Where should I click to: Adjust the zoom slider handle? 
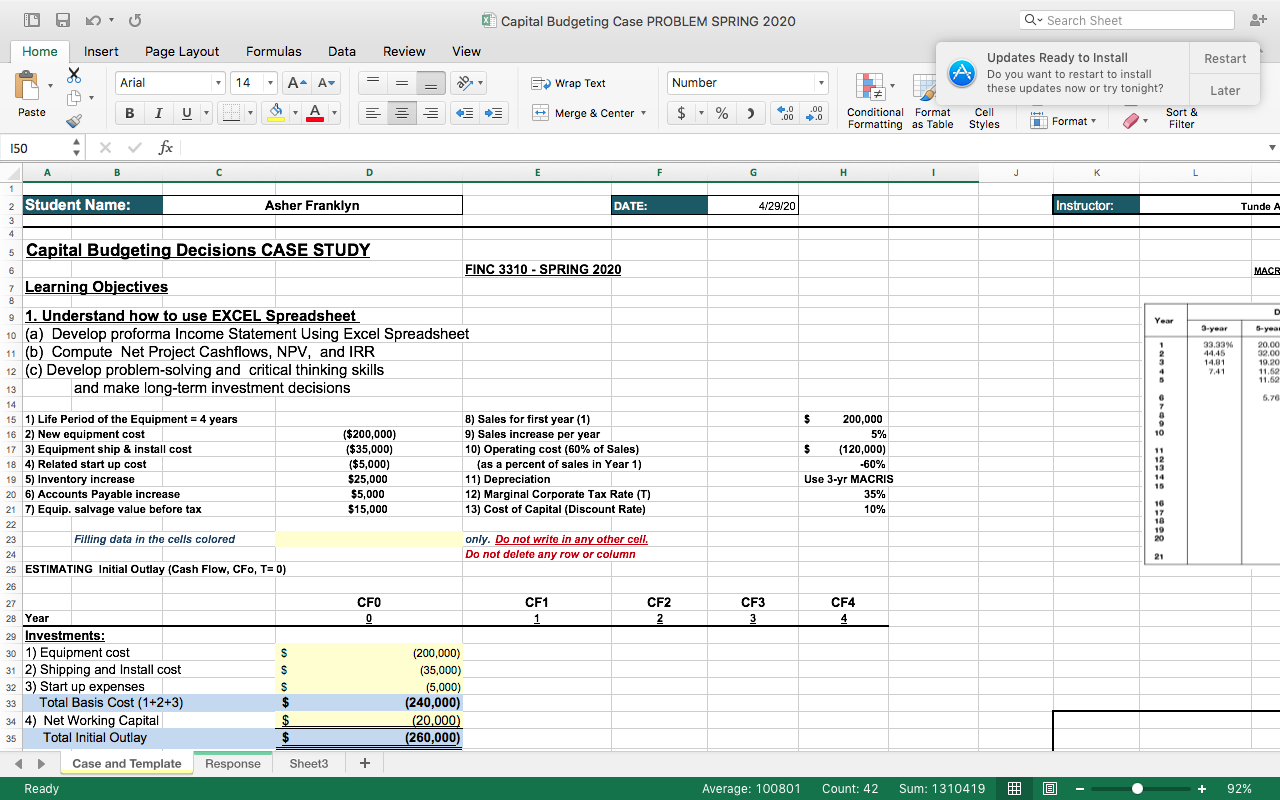tap(1137, 788)
